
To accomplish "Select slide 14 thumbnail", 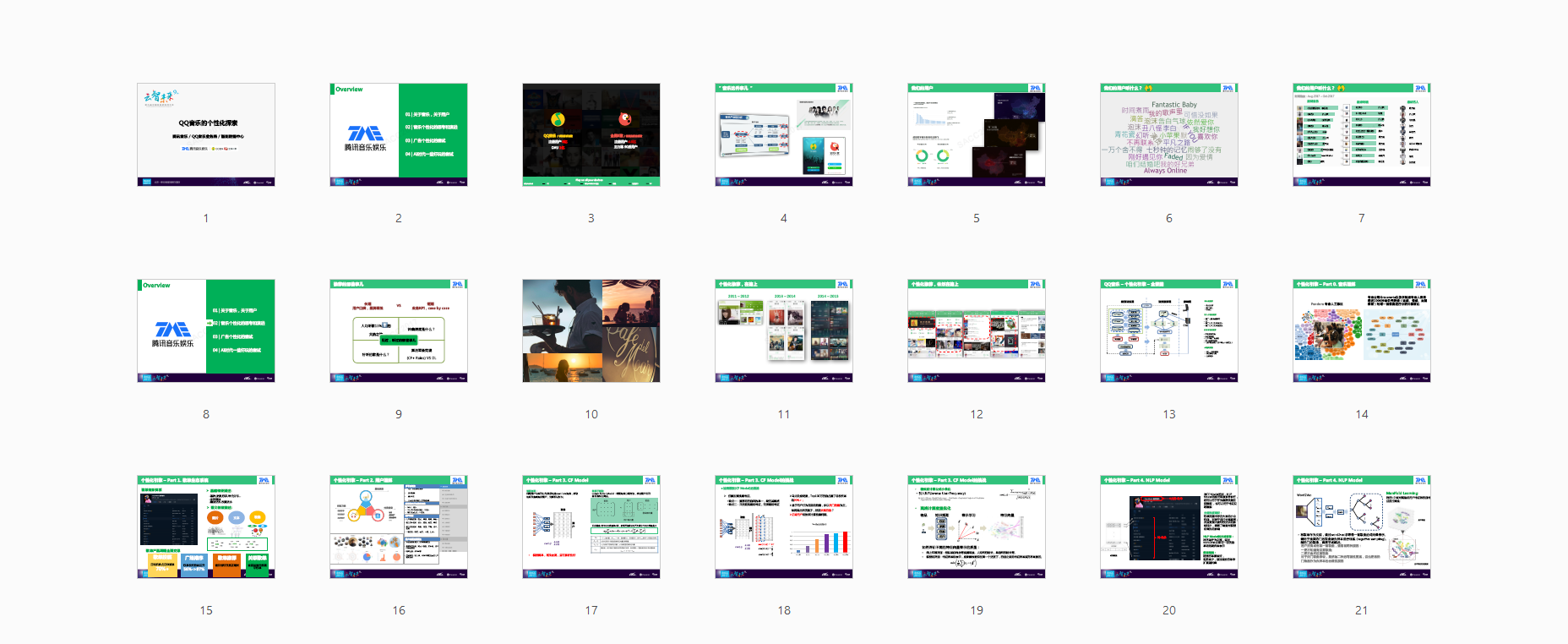I will tap(1362, 330).
